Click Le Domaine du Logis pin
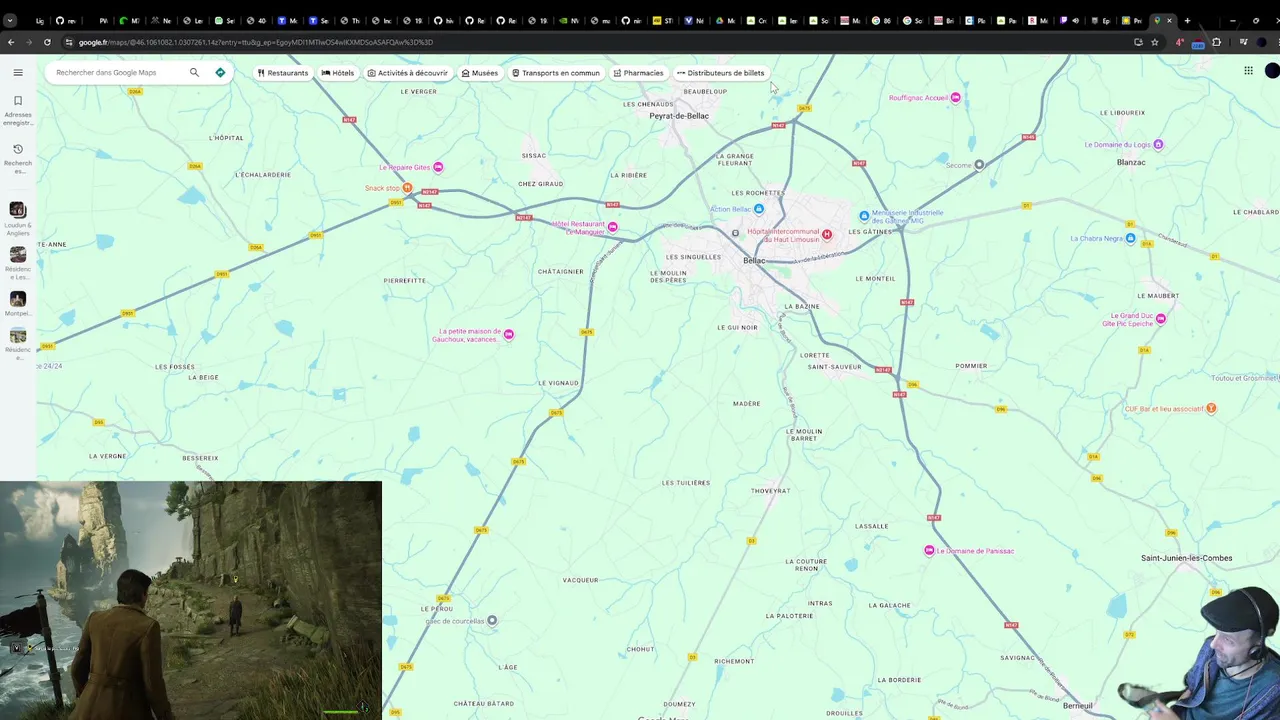Screen dimensions: 1280x720 click(1159, 144)
